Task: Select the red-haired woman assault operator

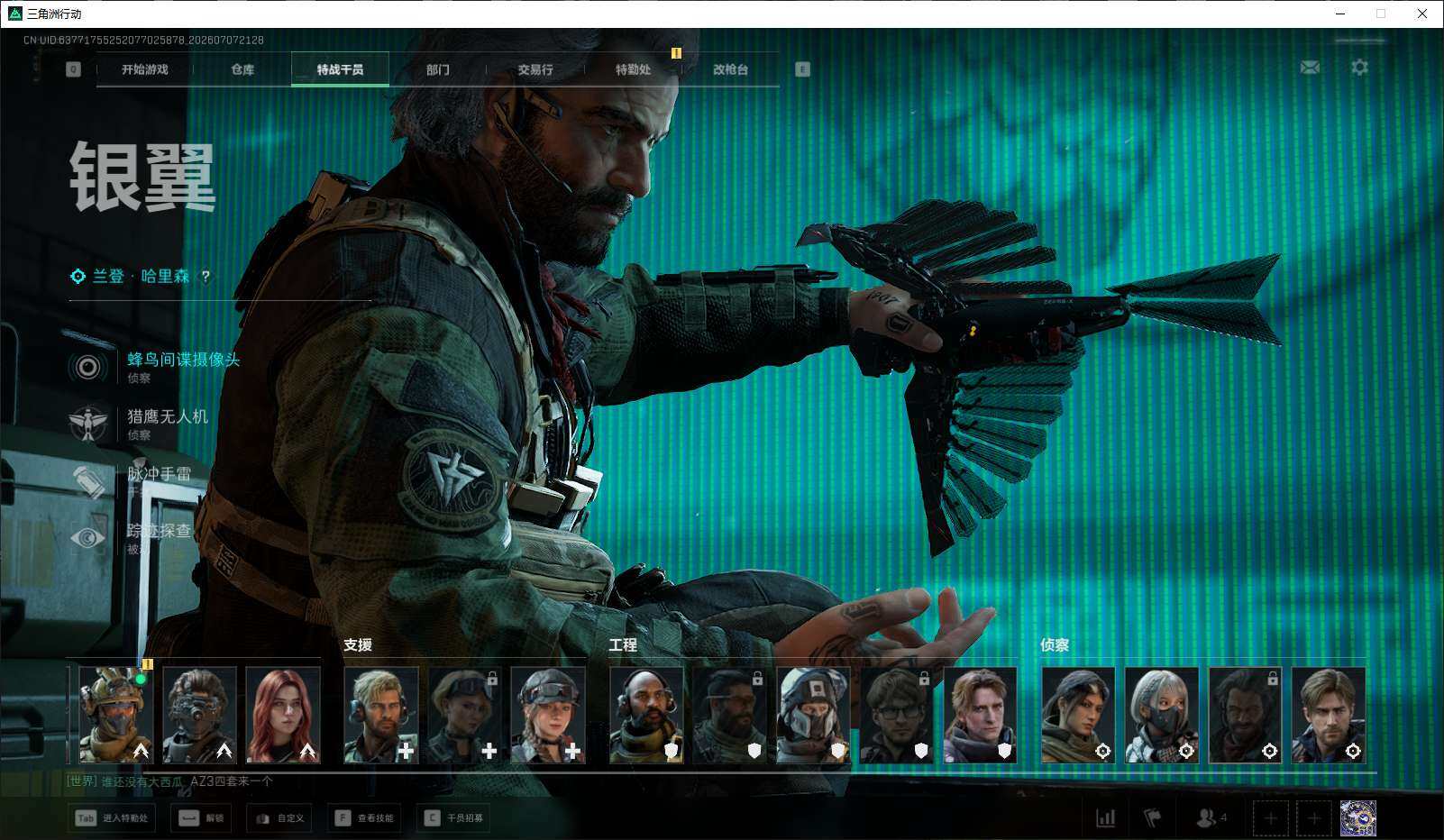Action: [x=283, y=716]
